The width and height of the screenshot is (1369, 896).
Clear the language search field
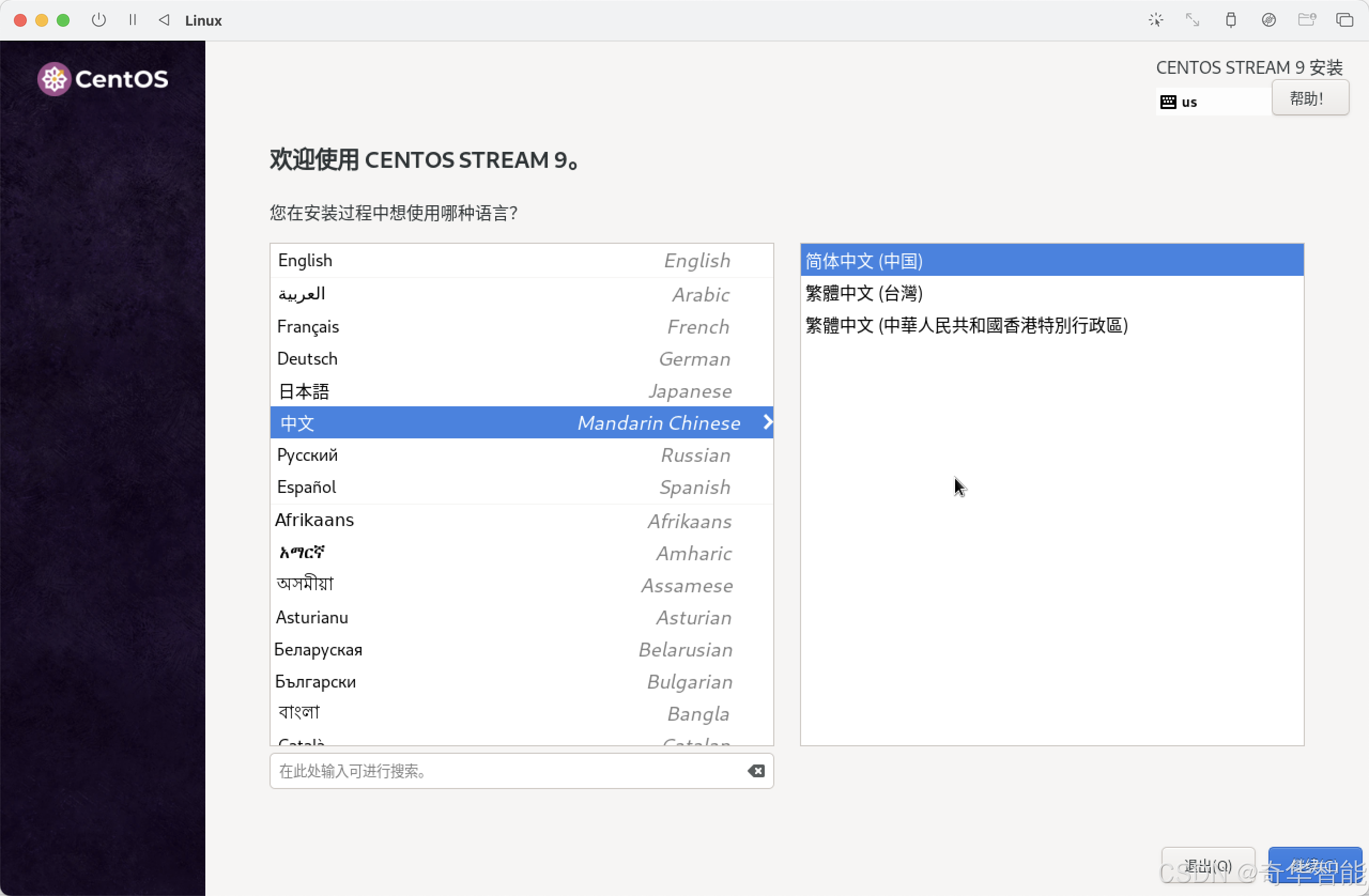click(756, 770)
